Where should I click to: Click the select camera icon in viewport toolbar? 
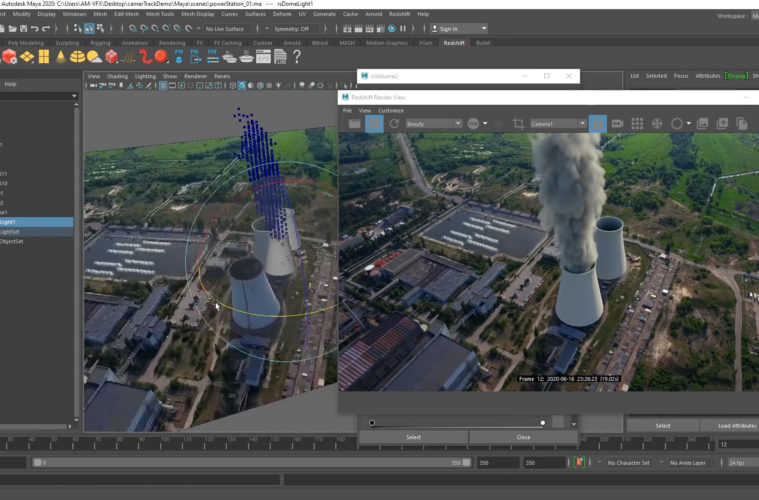coord(93,86)
